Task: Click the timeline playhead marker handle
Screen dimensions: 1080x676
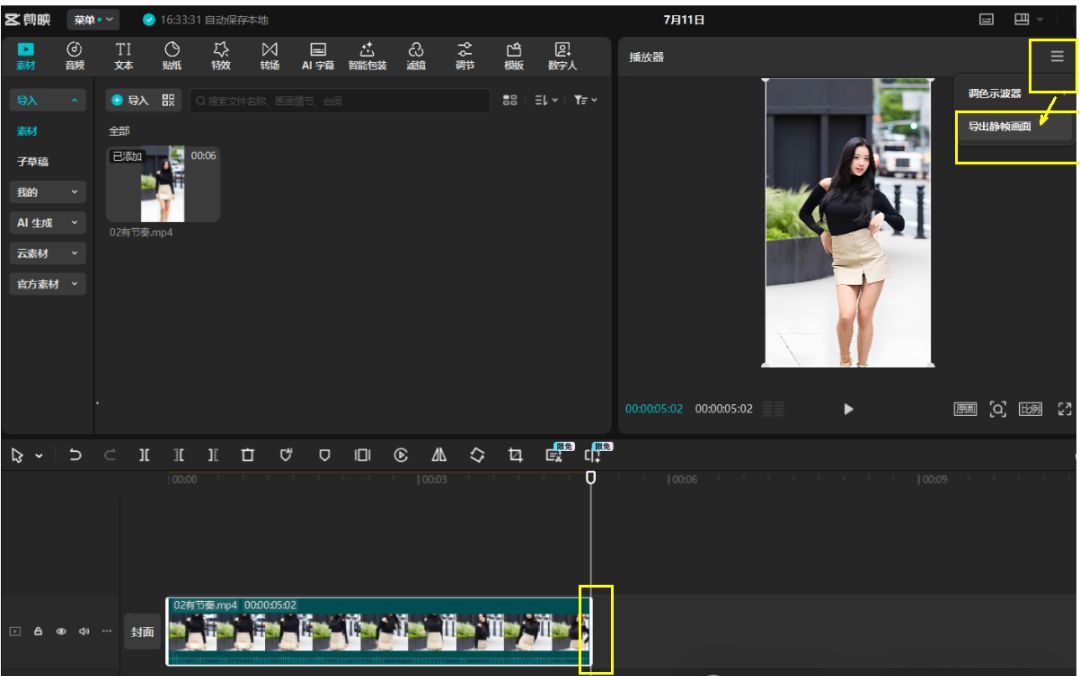Action: tap(591, 478)
